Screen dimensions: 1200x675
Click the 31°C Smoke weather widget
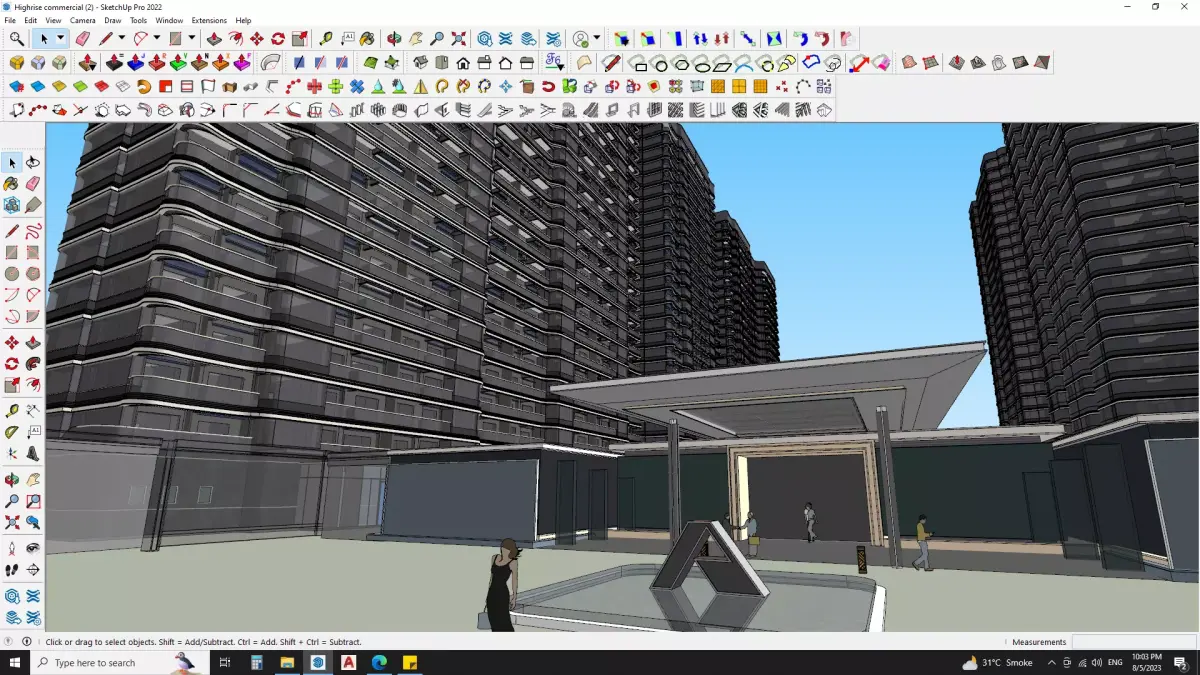pos(997,663)
